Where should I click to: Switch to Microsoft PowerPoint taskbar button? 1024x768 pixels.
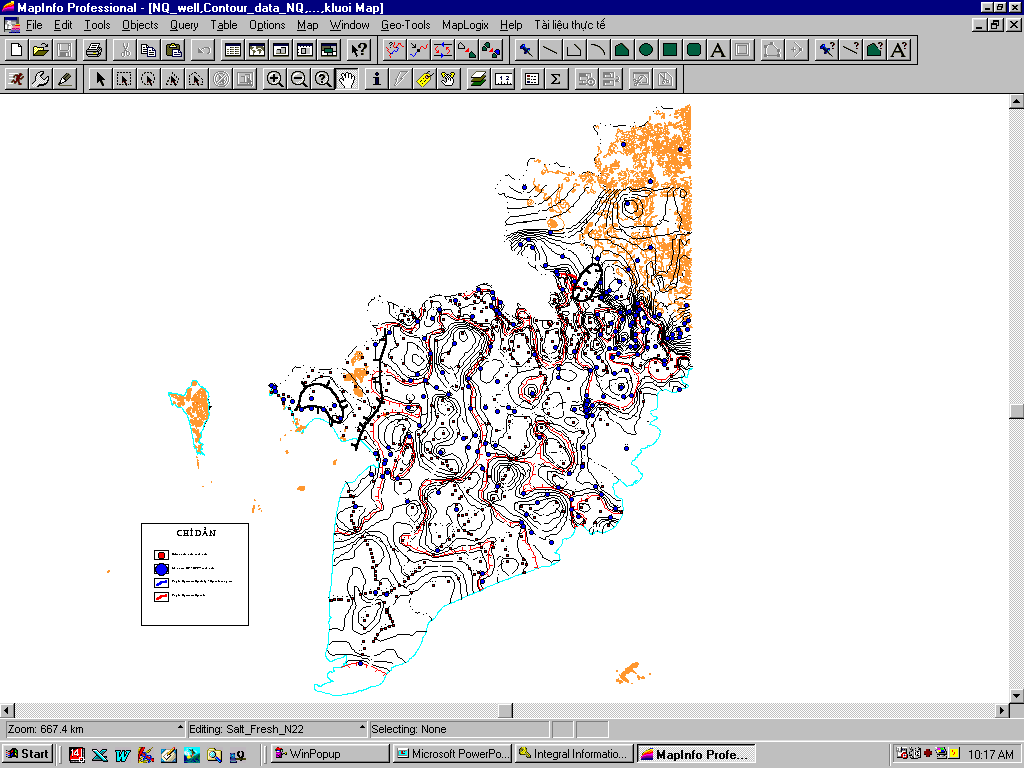(x=452, y=754)
